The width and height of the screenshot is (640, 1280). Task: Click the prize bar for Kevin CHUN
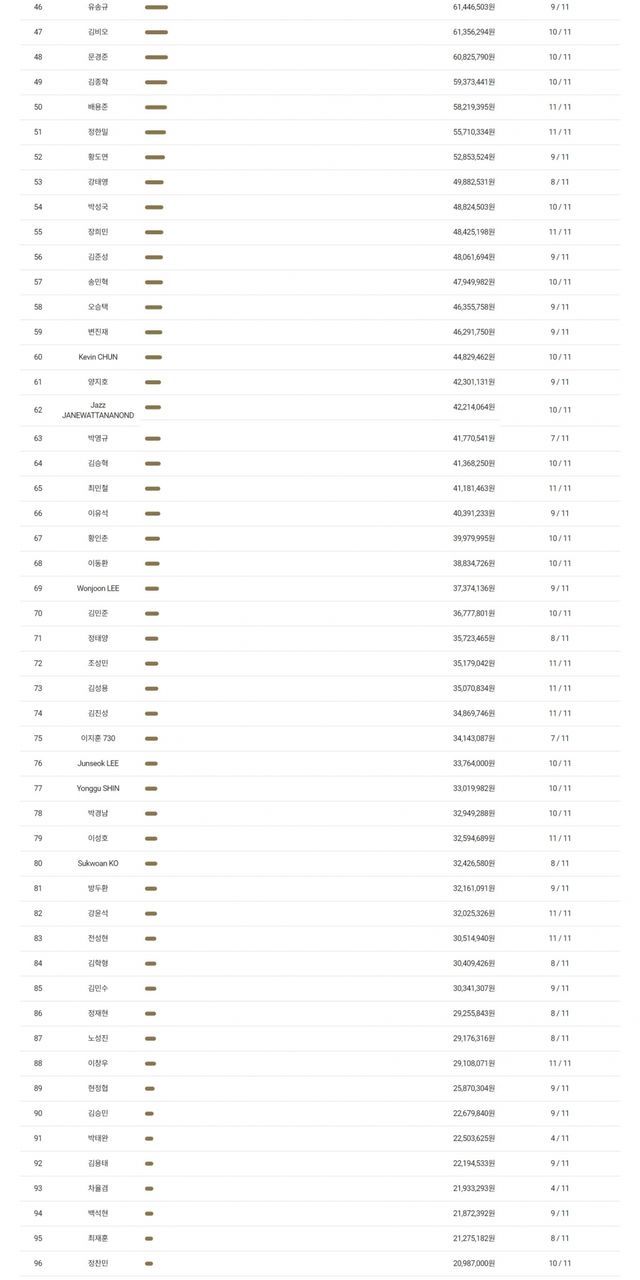click(153, 357)
